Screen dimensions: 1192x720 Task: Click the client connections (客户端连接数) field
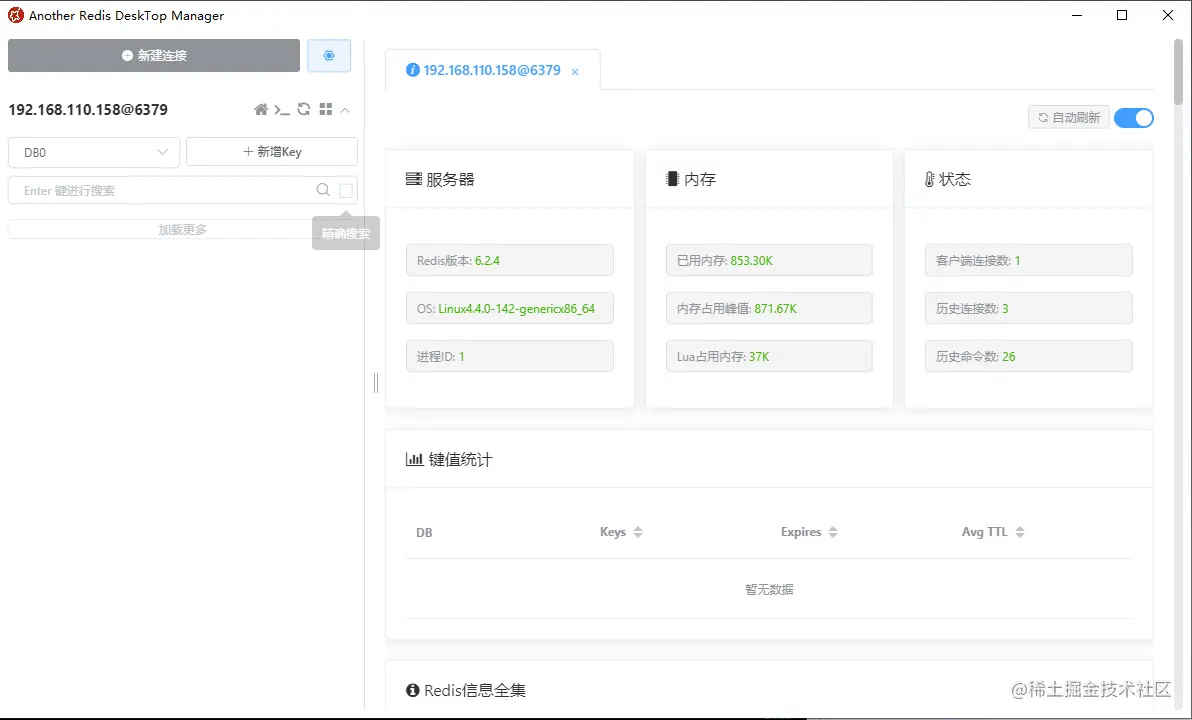pos(1029,260)
